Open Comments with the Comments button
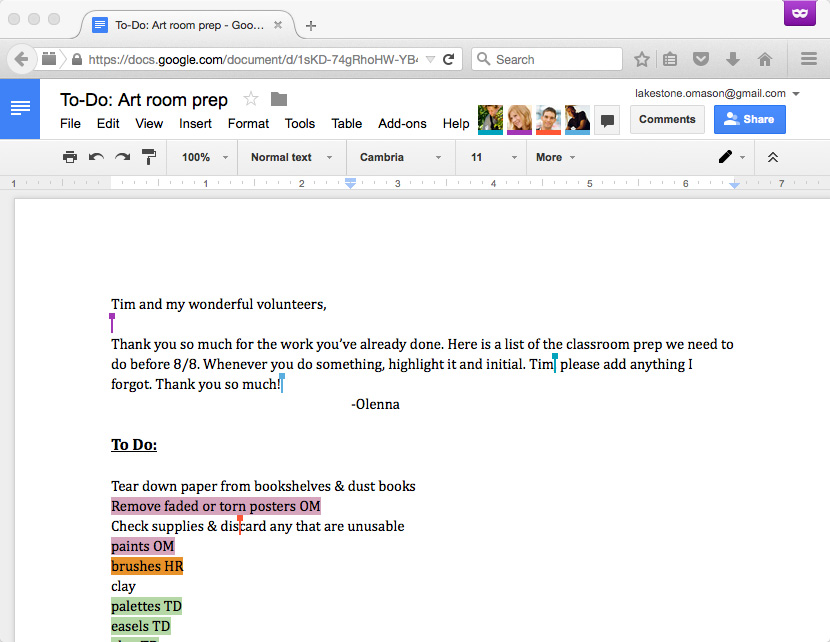This screenshot has height=642, width=830. 667,119
